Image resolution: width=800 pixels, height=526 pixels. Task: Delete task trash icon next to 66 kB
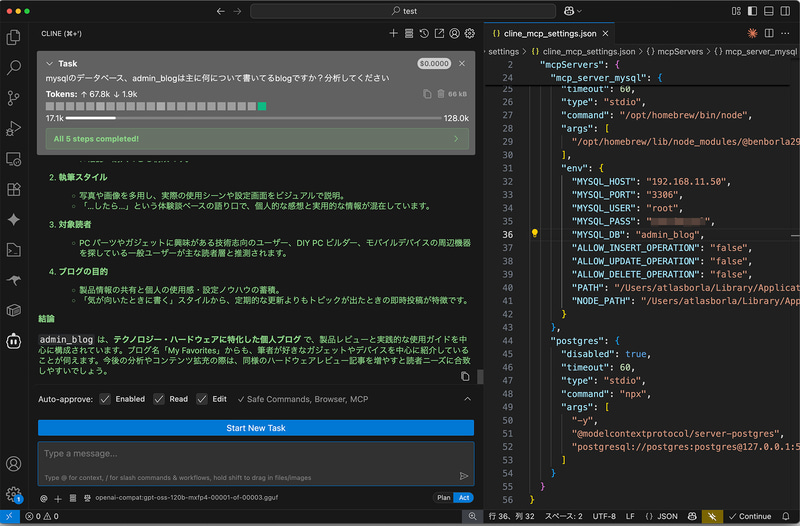(x=441, y=94)
